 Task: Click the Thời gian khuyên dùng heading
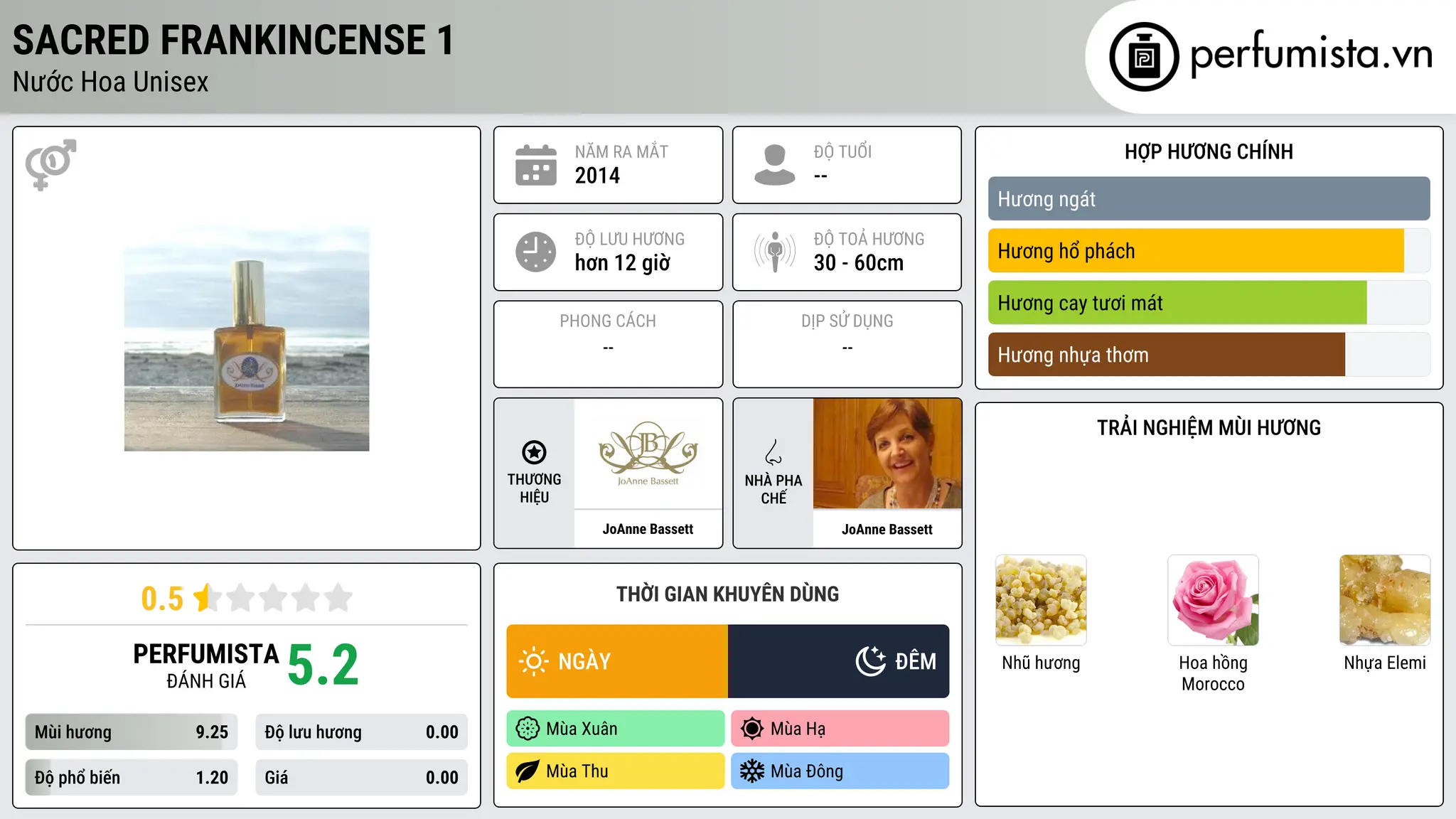(727, 594)
